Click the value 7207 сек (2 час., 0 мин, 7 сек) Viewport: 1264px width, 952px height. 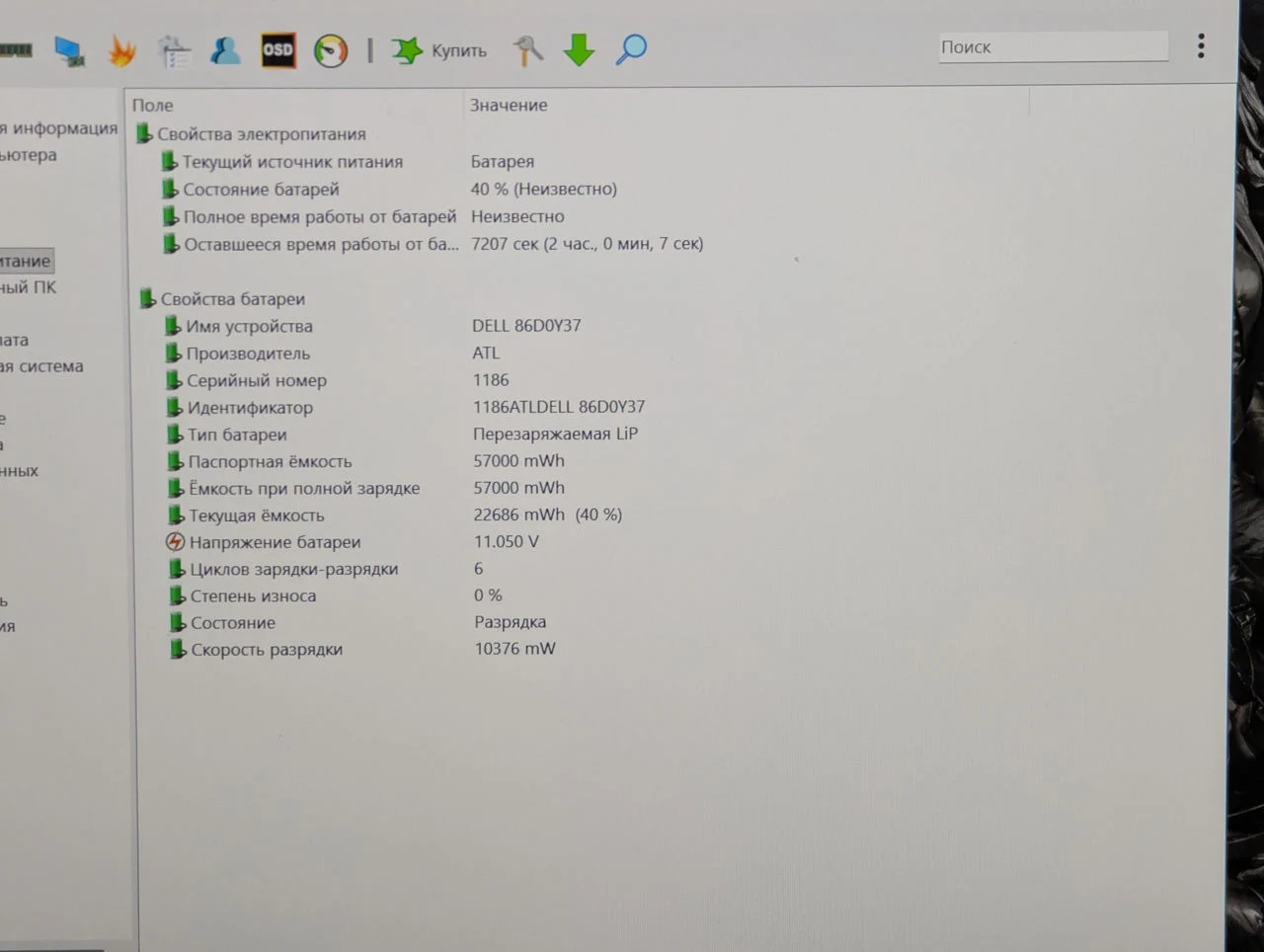tap(588, 243)
